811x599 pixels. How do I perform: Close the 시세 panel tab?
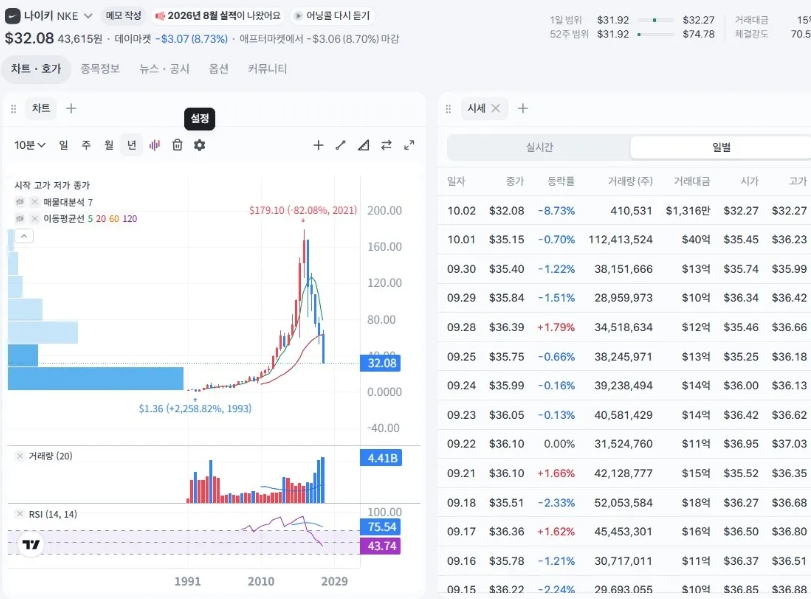(495, 108)
